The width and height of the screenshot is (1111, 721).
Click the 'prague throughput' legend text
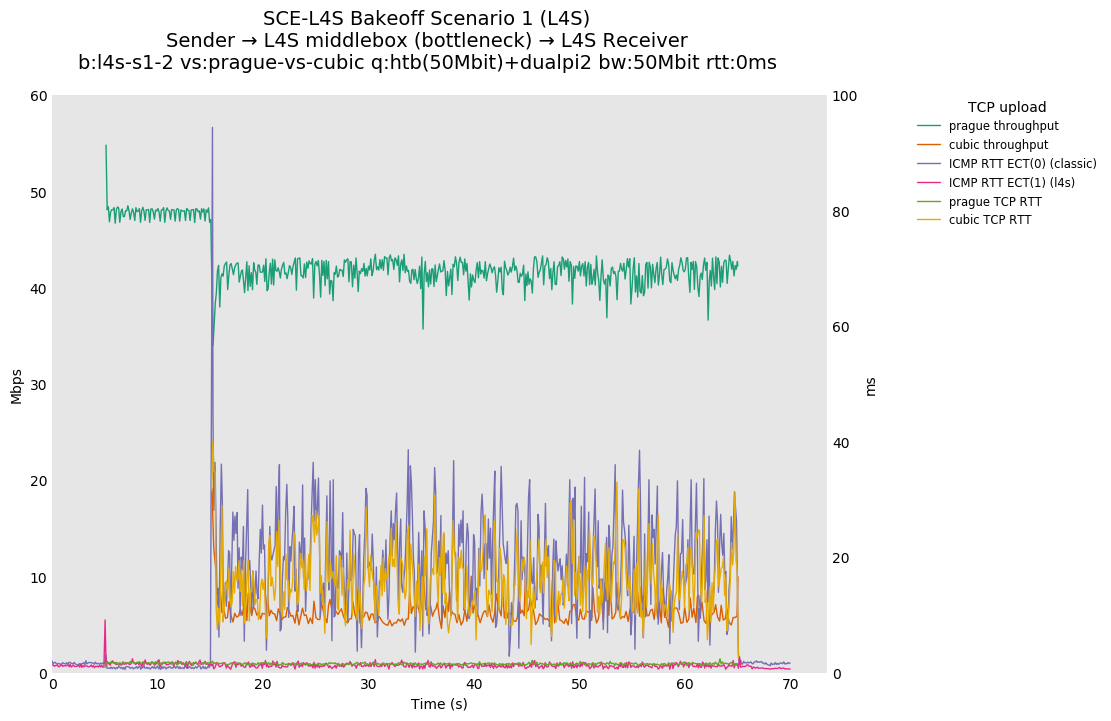[1003, 126]
